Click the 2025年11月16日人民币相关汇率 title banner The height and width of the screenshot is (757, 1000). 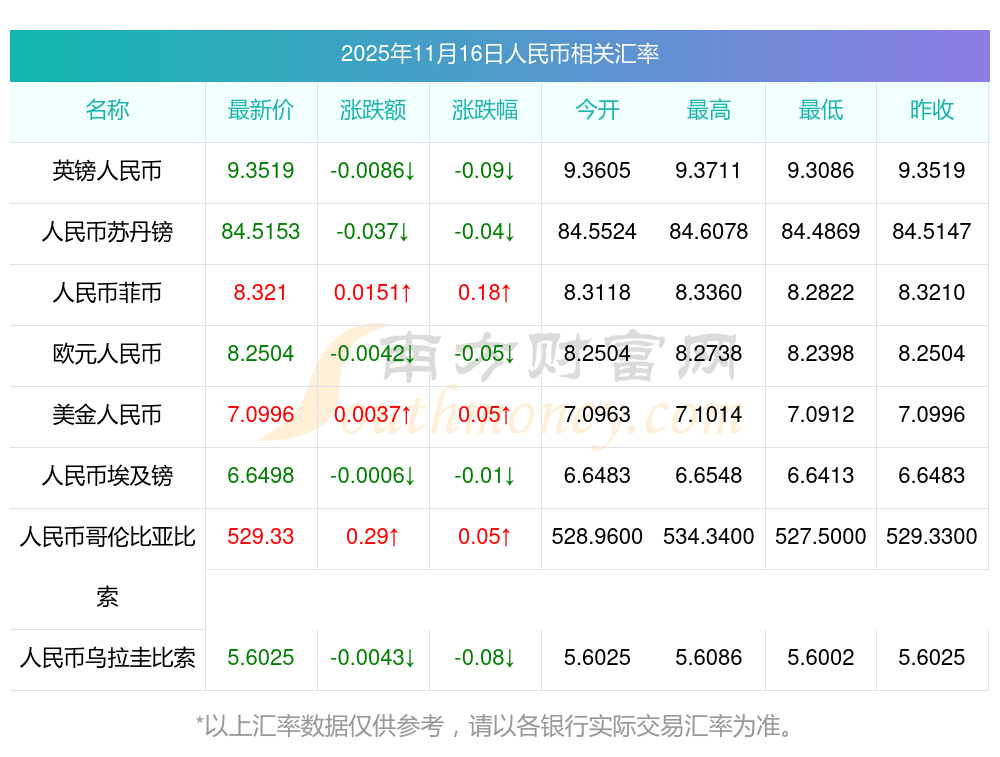click(x=499, y=54)
